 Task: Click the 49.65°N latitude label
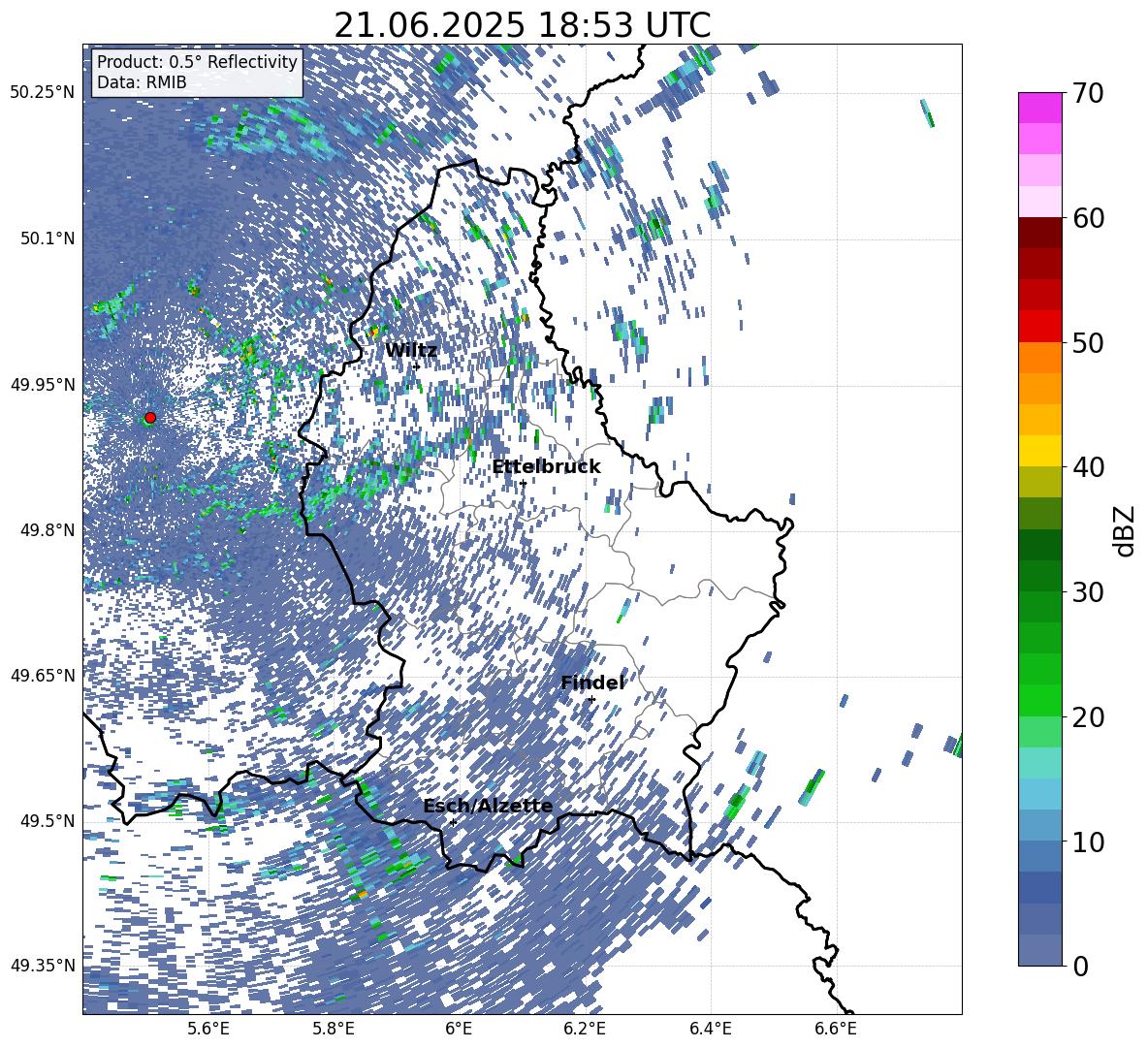click(x=43, y=675)
